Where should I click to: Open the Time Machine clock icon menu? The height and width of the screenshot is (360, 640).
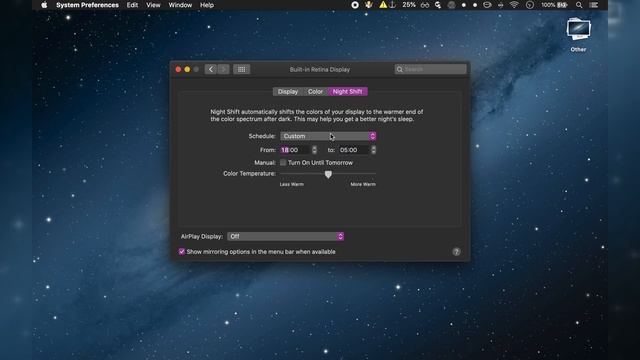[530, 5]
